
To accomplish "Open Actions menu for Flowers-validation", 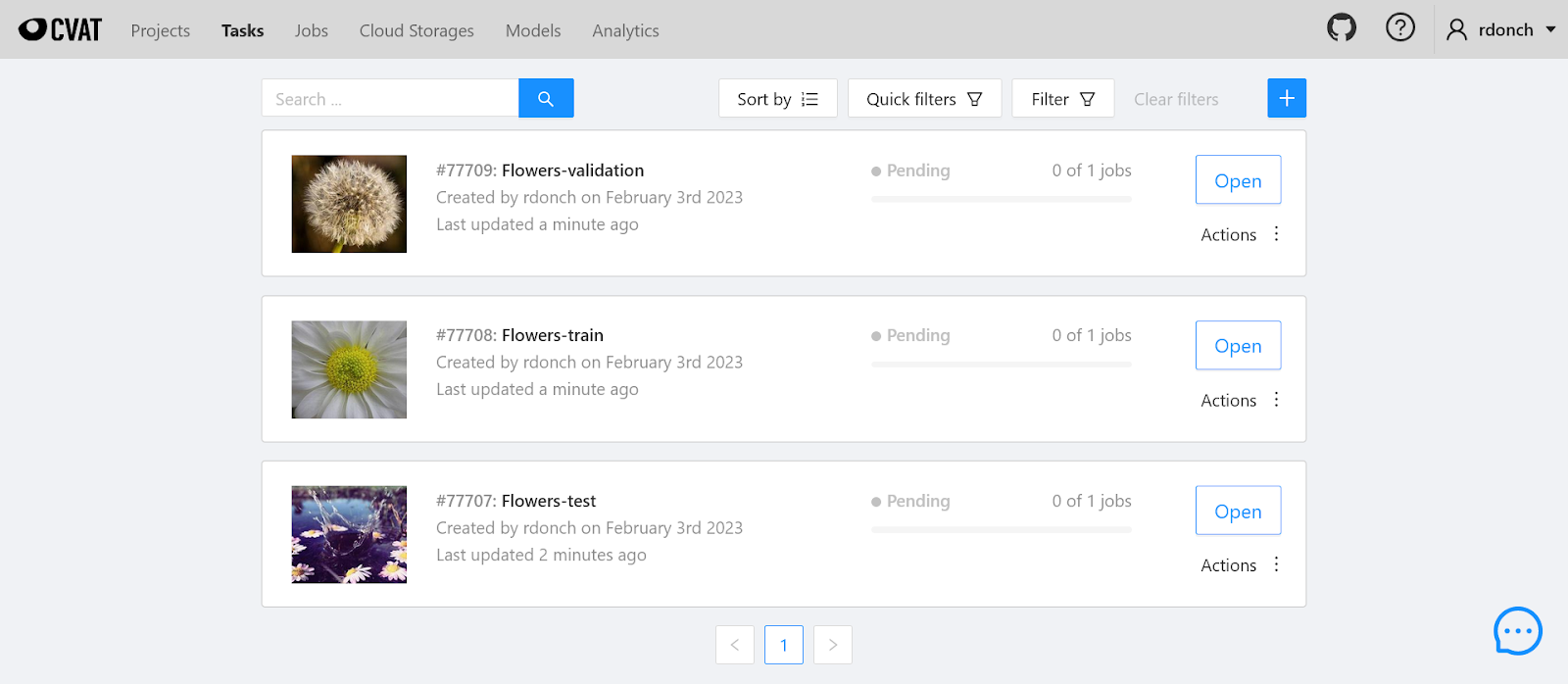I will (1241, 234).
